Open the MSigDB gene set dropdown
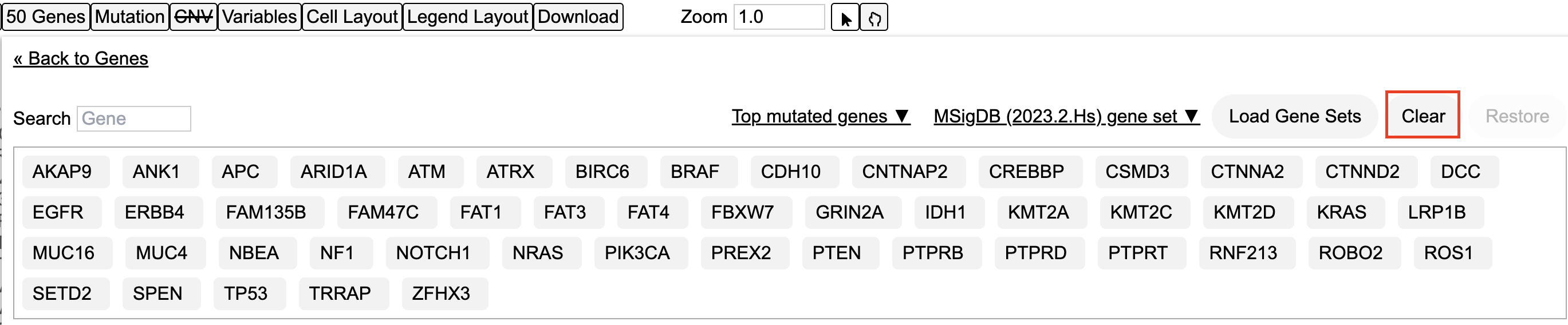1568x325 pixels. pyautogui.click(x=1066, y=116)
